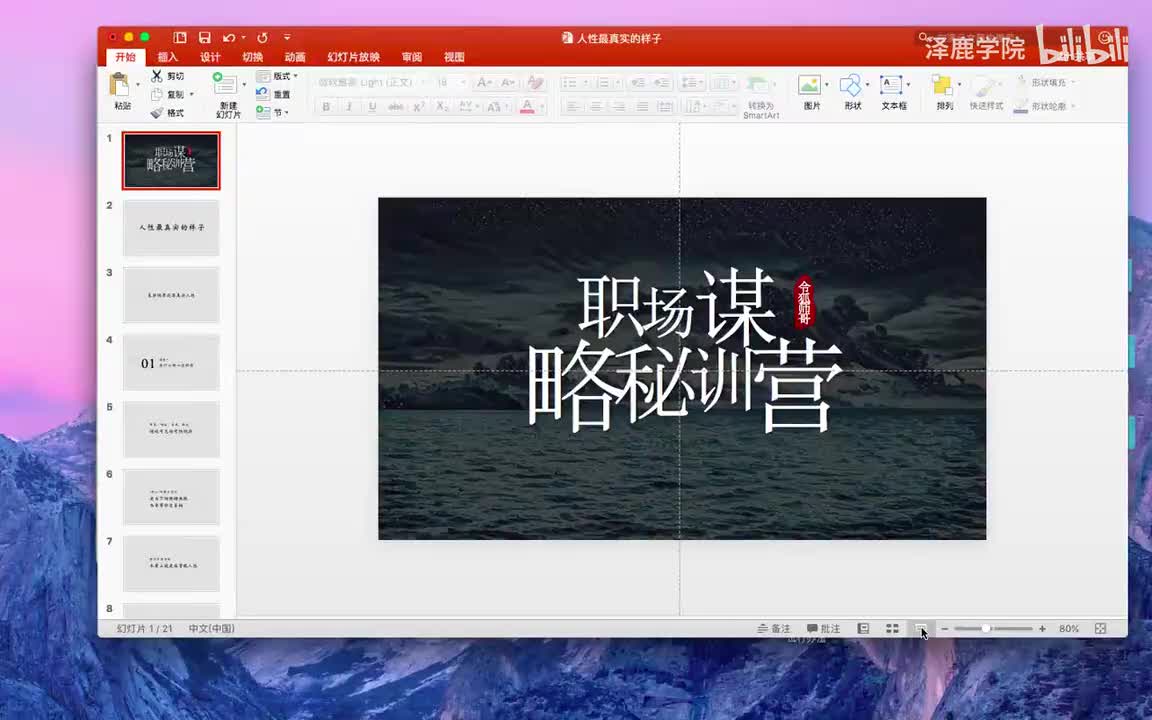
Task: Open the Animations (动画) tab
Action: tap(295, 57)
